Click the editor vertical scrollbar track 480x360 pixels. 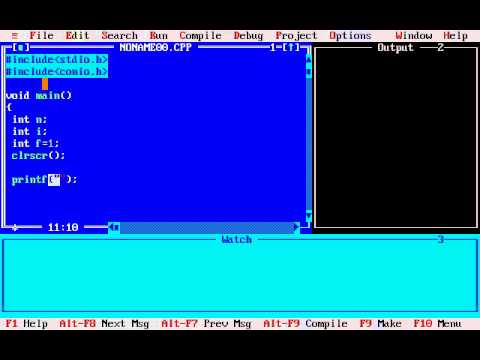[309, 143]
